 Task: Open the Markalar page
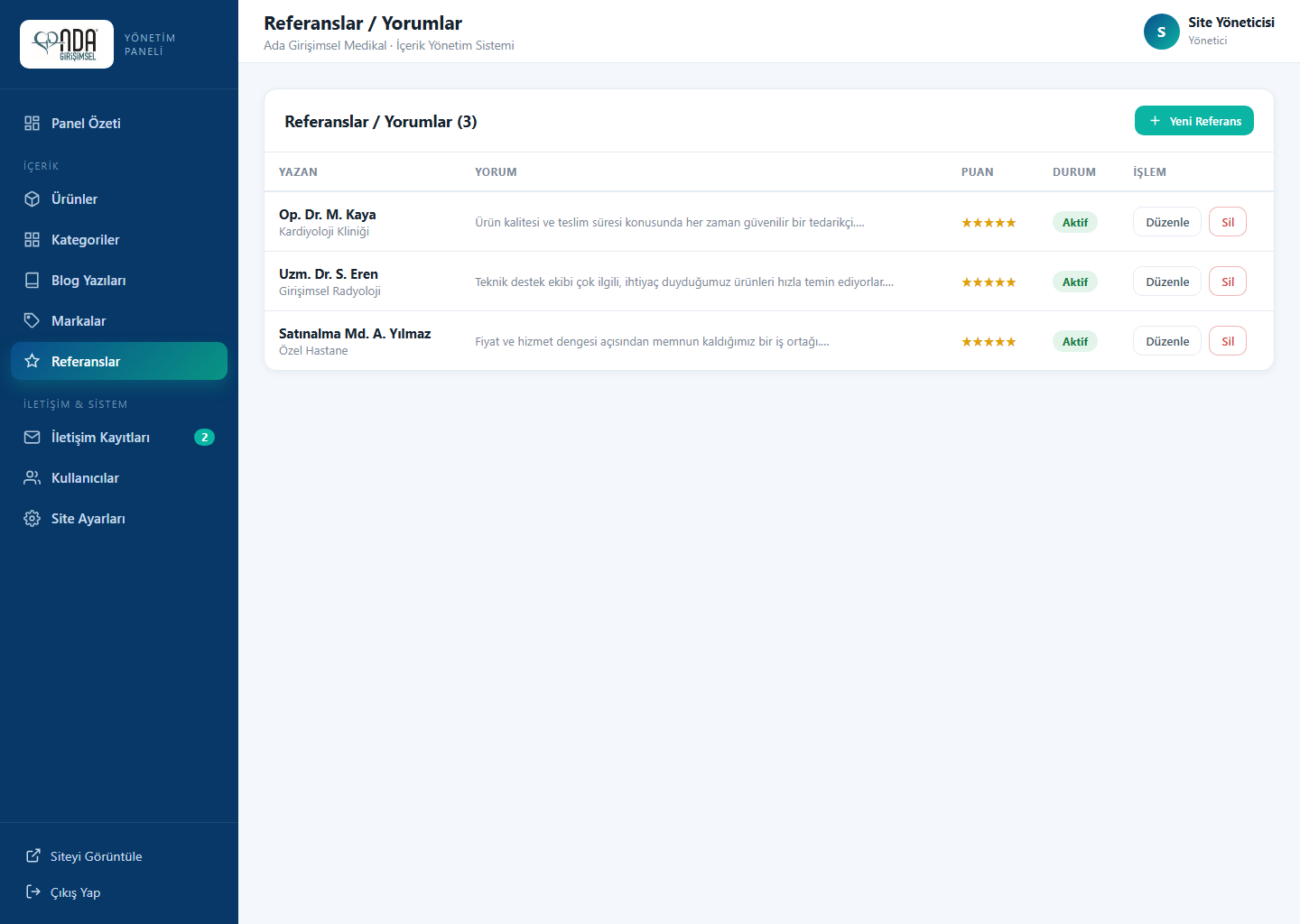[x=119, y=321]
